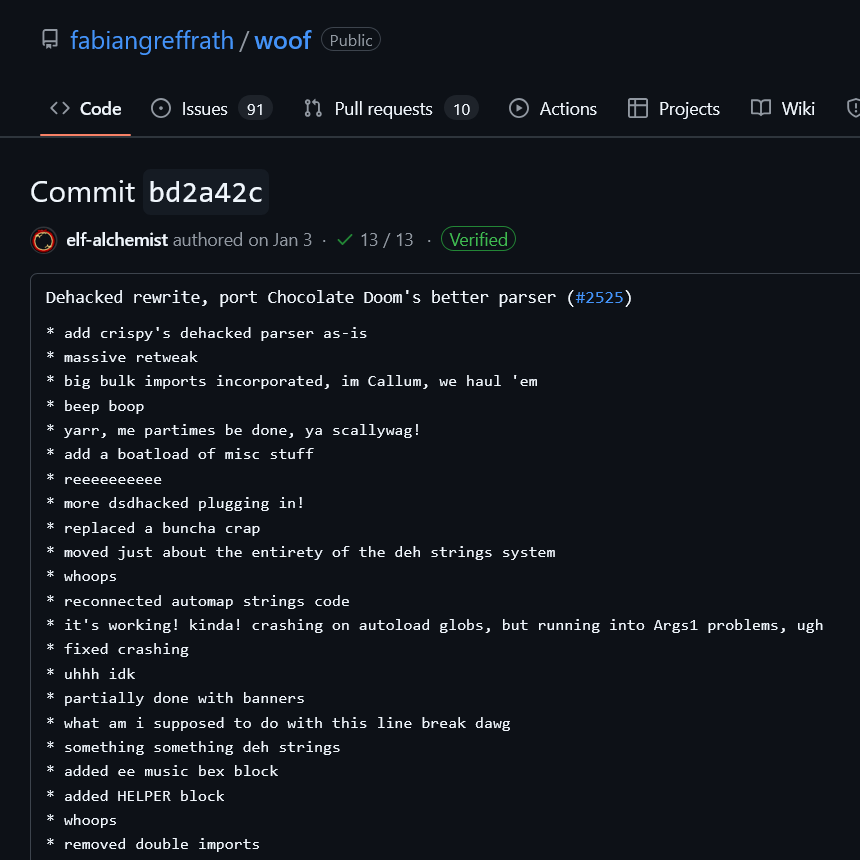This screenshot has width=860, height=860.
Task: Show the Verified signature badge details
Action: coord(478,239)
